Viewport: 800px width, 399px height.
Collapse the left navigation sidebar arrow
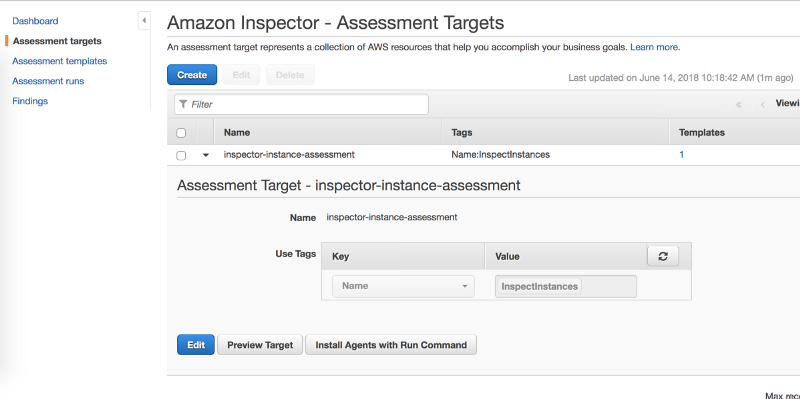144,21
